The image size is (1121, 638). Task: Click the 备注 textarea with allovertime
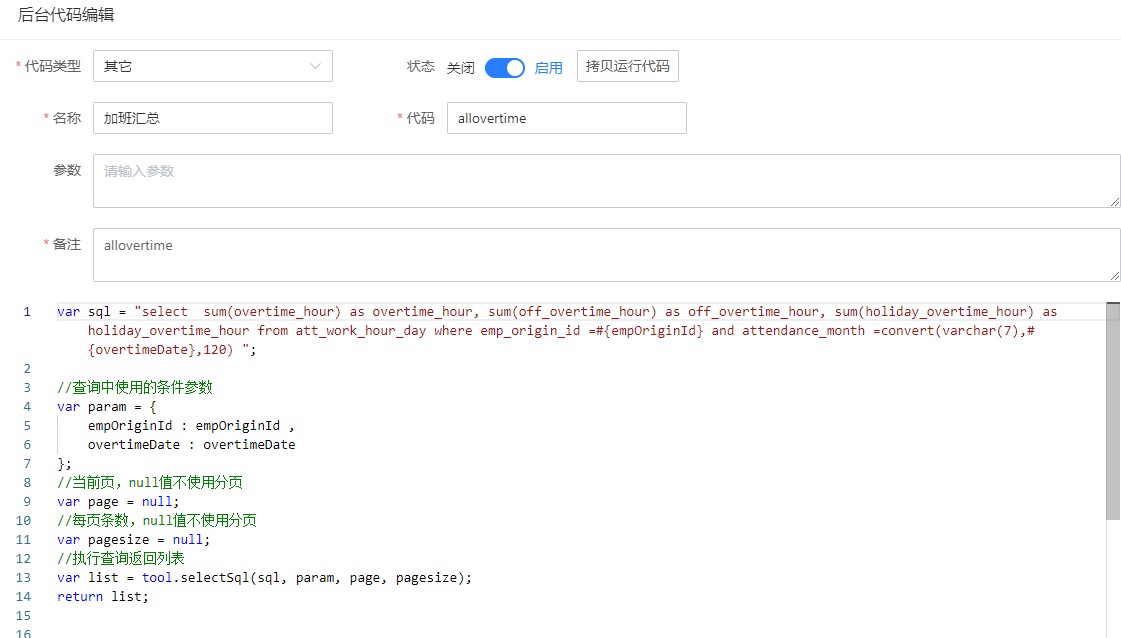click(606, 255)
